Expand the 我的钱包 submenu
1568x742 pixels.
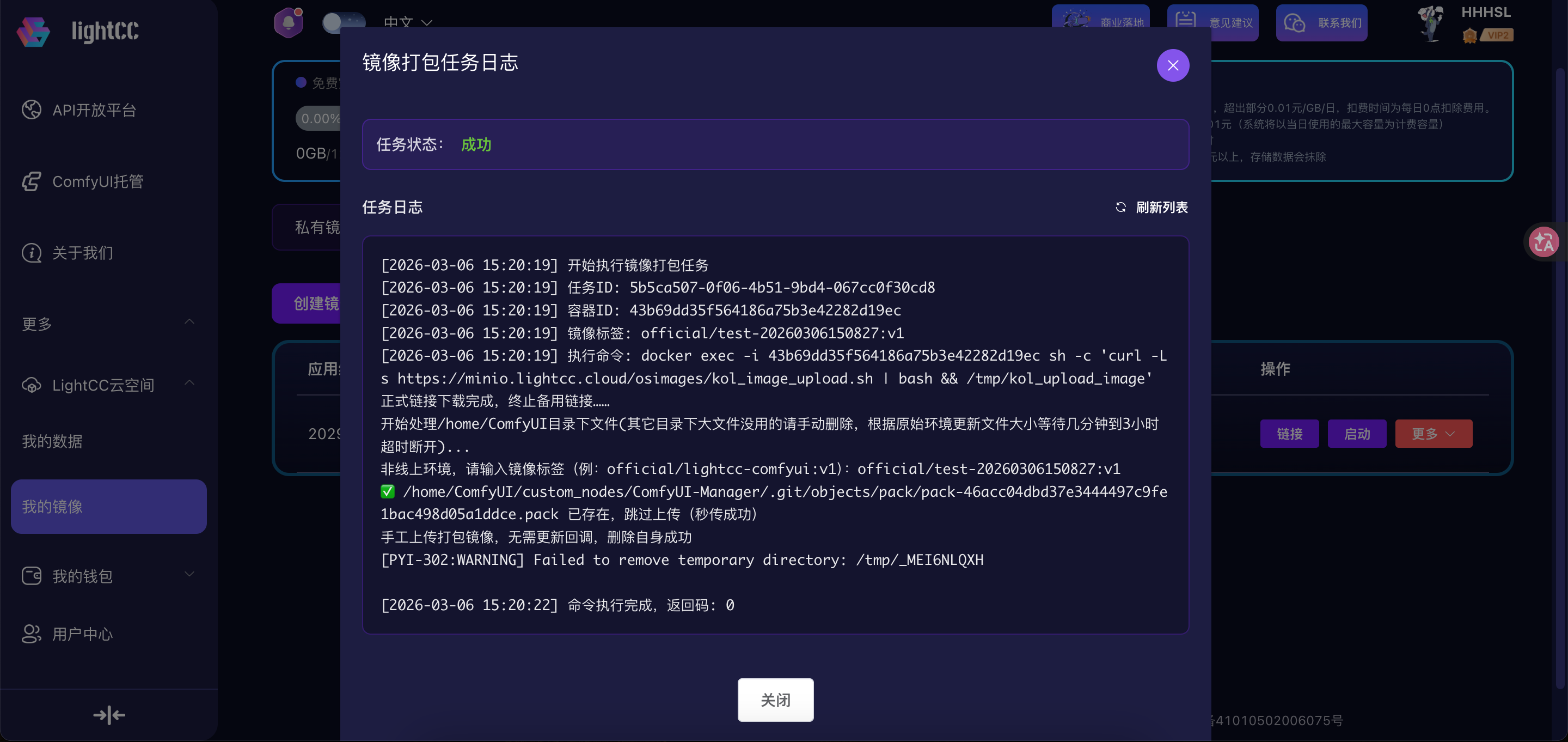click(189, 574)
